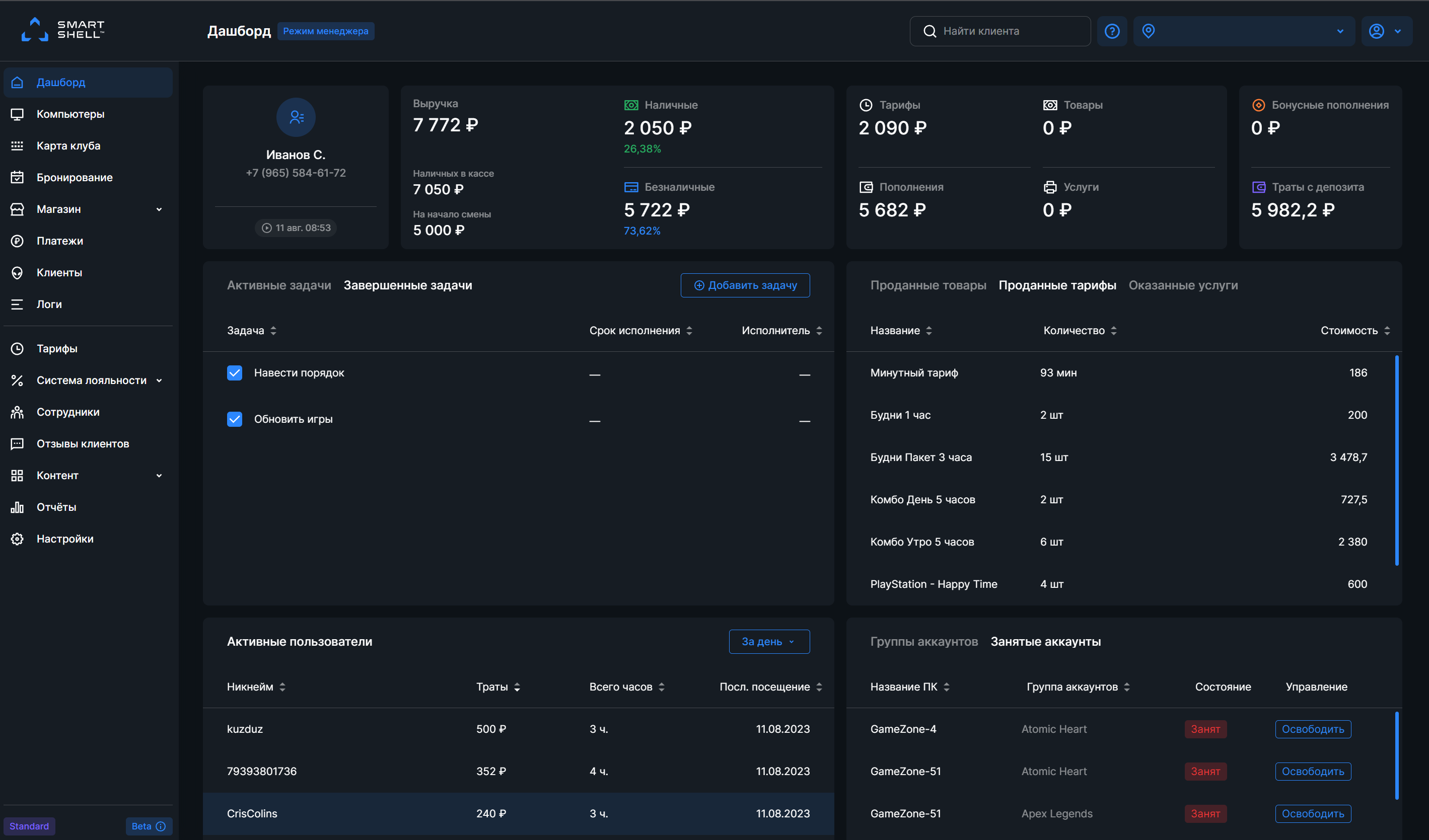Click the Безналичные card icon
Screen dimensions: 1429x840
(x=630, y=187)
